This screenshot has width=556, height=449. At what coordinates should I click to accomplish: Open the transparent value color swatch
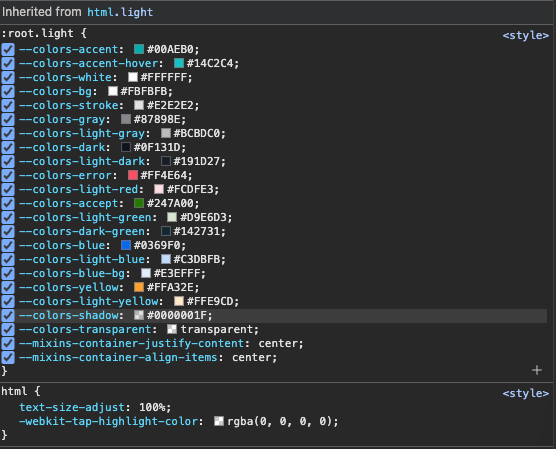coord(172,329)
